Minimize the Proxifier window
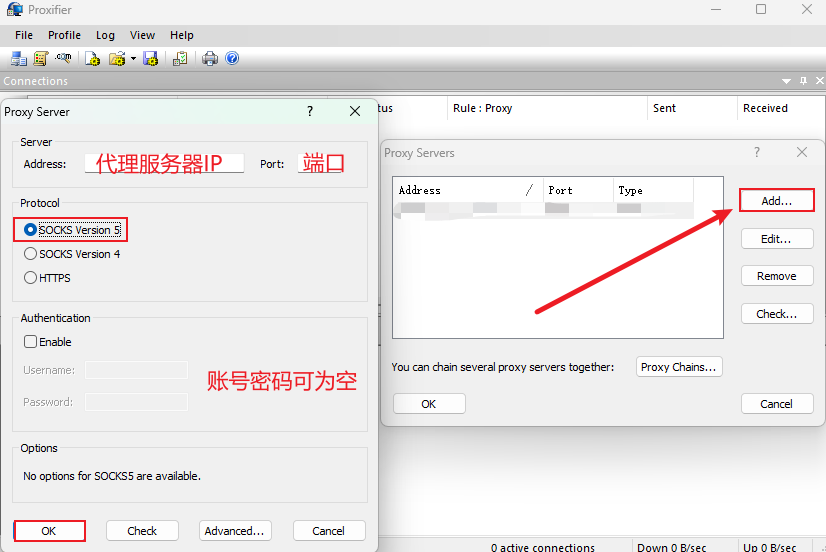Viewport: 826px width, 552px height. click(716, 9)
